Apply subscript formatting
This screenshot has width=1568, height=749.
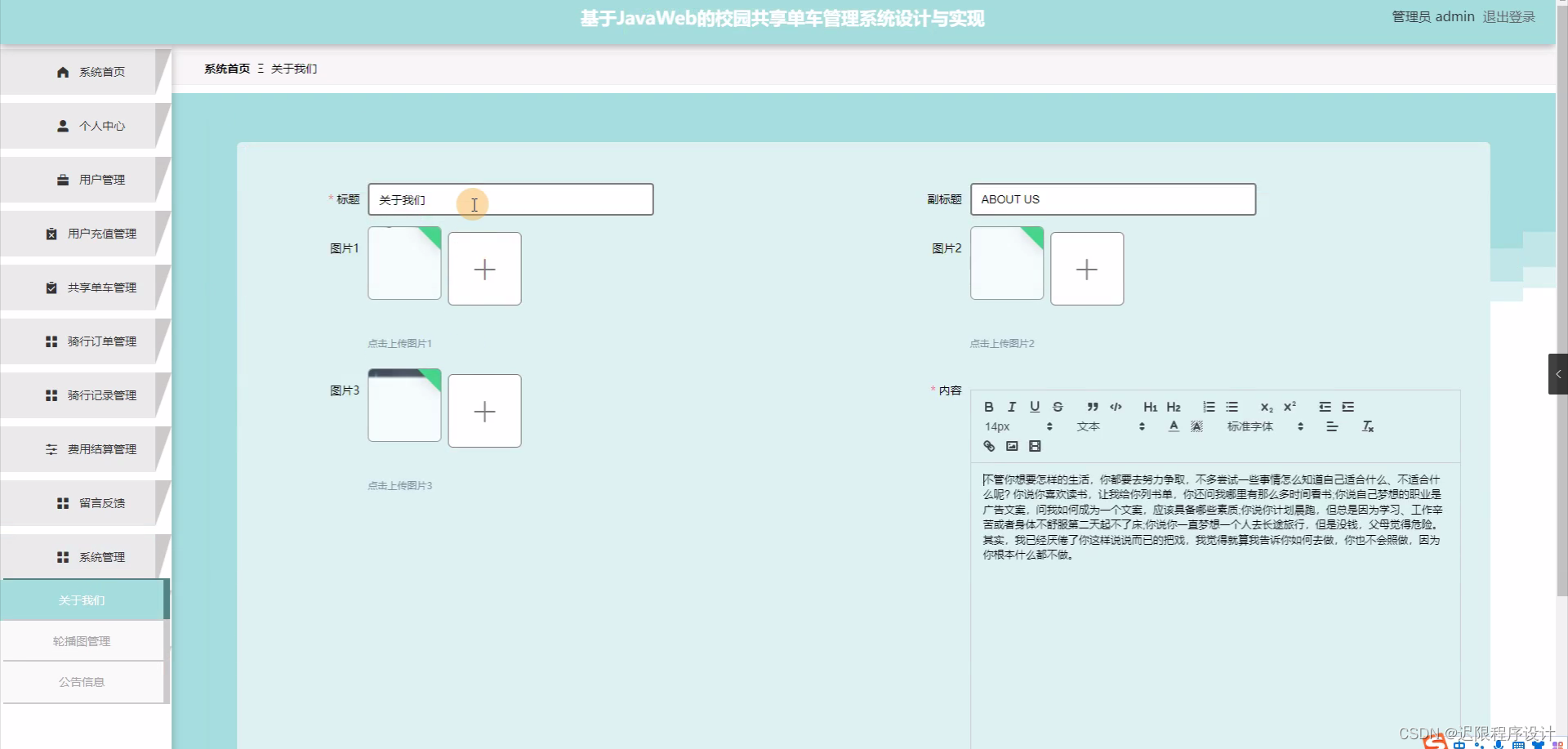pyautogui.click(x=1266, y=406)
